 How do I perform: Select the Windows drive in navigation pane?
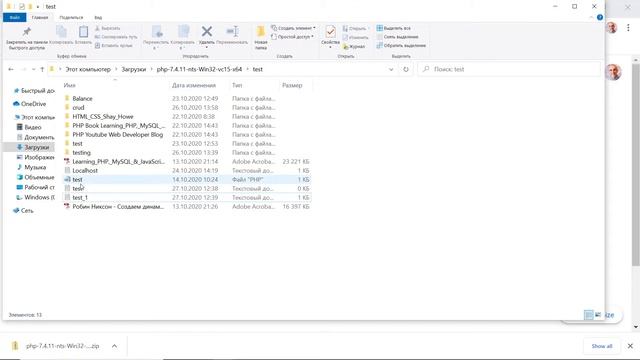coord(35,197)
